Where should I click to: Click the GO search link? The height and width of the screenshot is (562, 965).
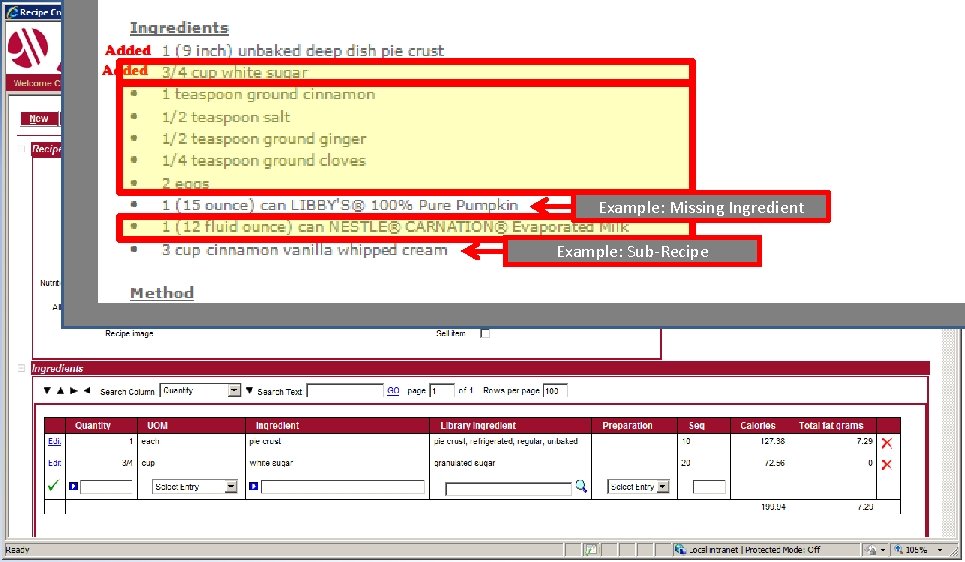click(393, 390)
